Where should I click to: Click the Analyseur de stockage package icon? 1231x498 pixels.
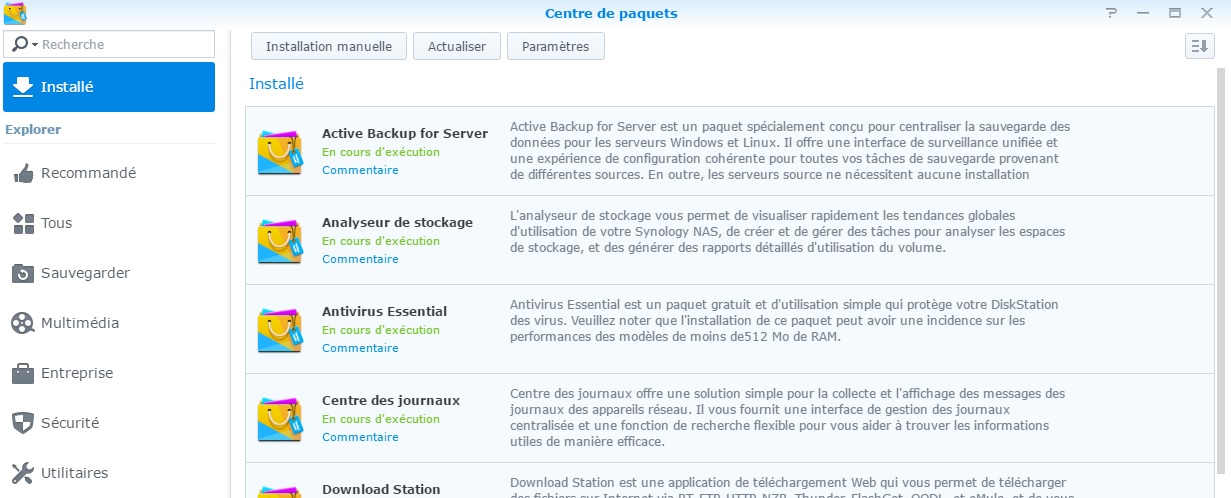point(280,240)
